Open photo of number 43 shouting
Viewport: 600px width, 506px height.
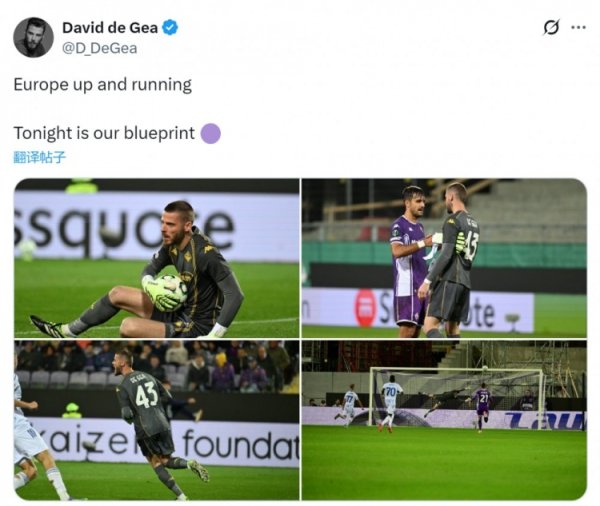pyautogui.click(x=157, y=420)
